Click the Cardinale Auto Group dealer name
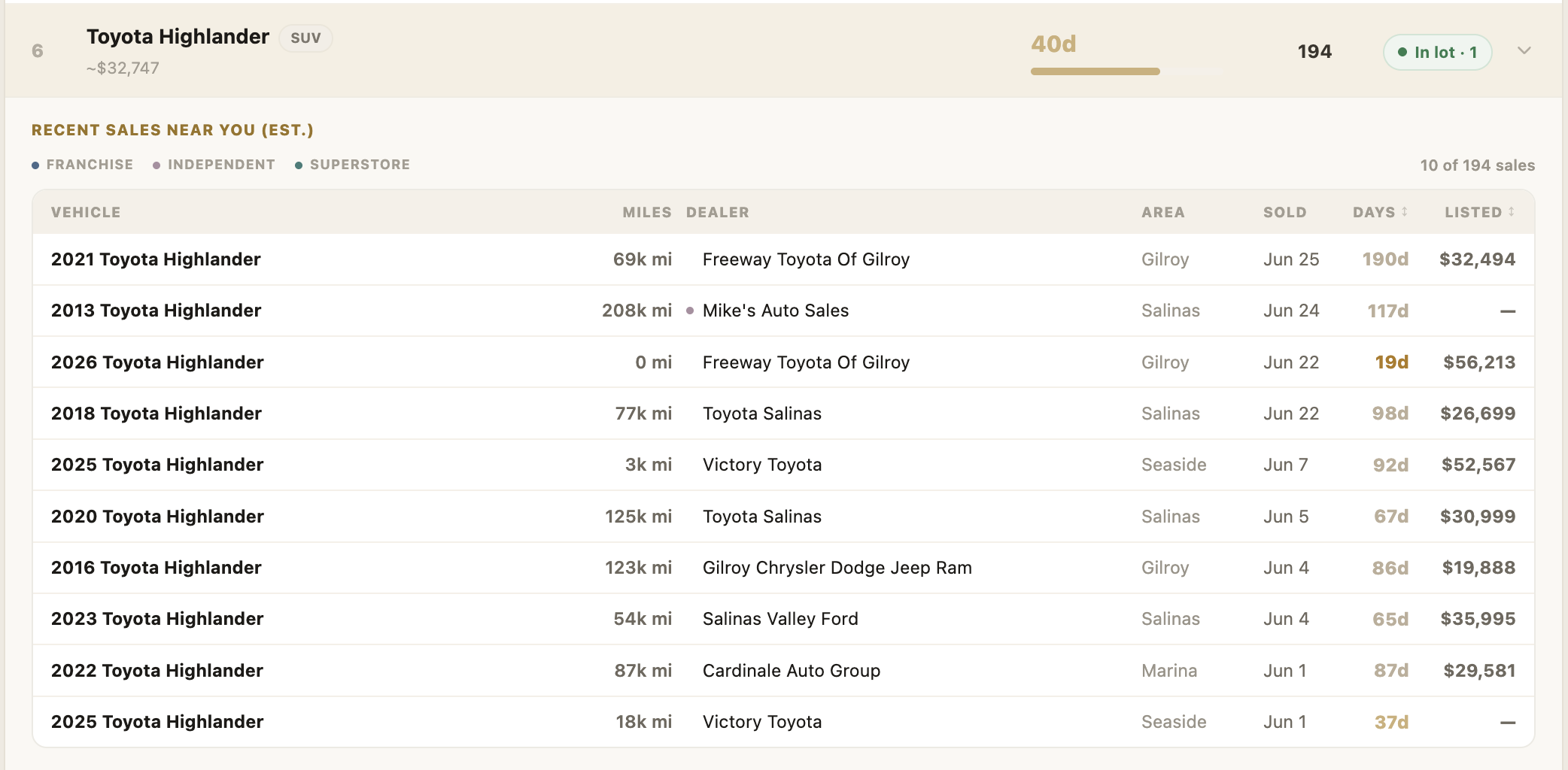Viewport: 1568px width, 770px height. click(x=792, y=671)
